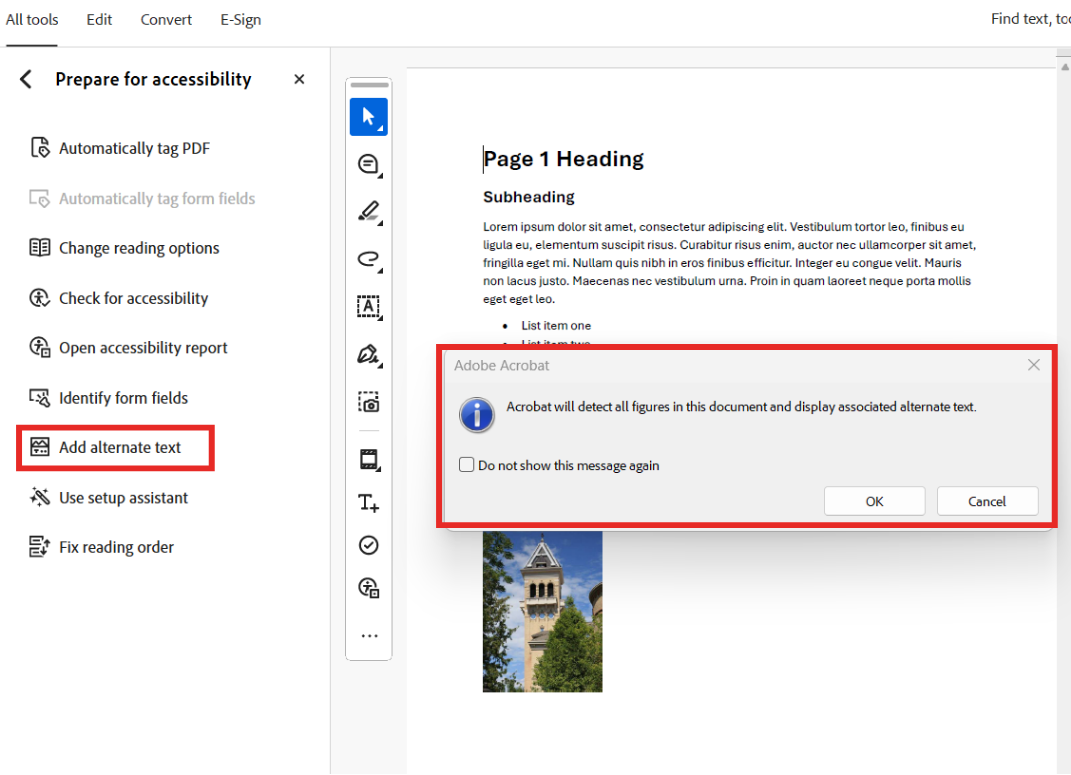
Task: Open the comment tool in quick toolbar
Action: [369, 165]
